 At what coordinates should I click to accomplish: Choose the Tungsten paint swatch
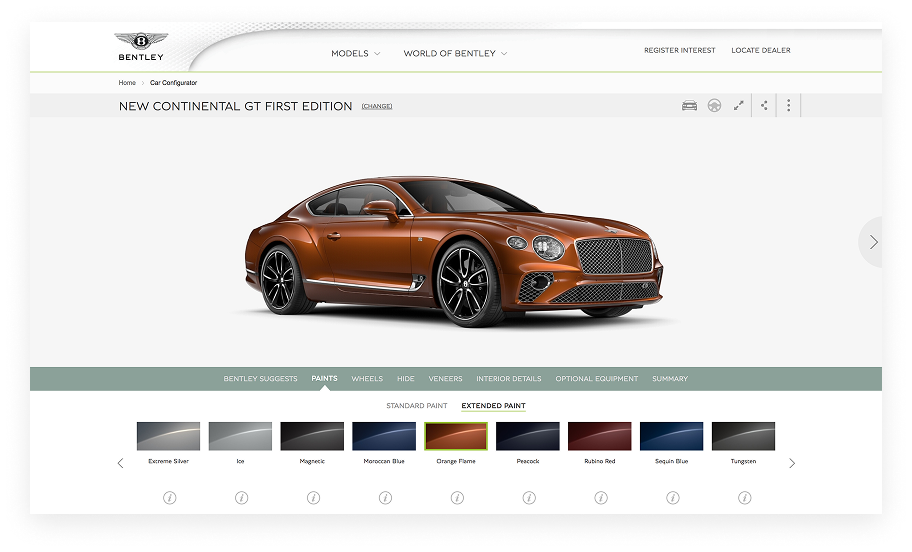[743, 436]
